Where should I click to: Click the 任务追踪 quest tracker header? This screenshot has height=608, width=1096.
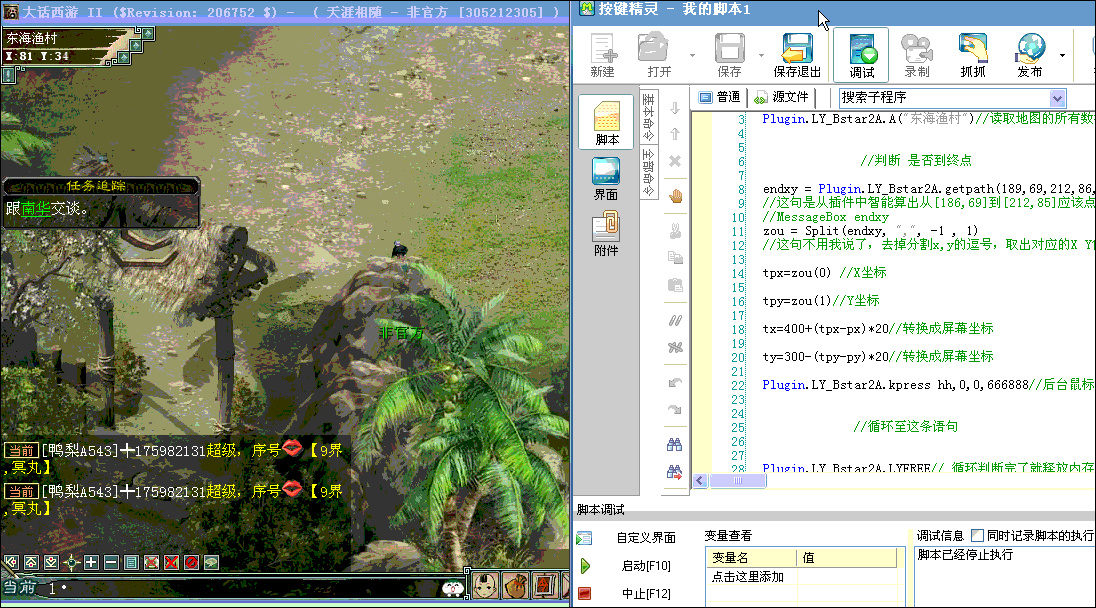point(96,186)
